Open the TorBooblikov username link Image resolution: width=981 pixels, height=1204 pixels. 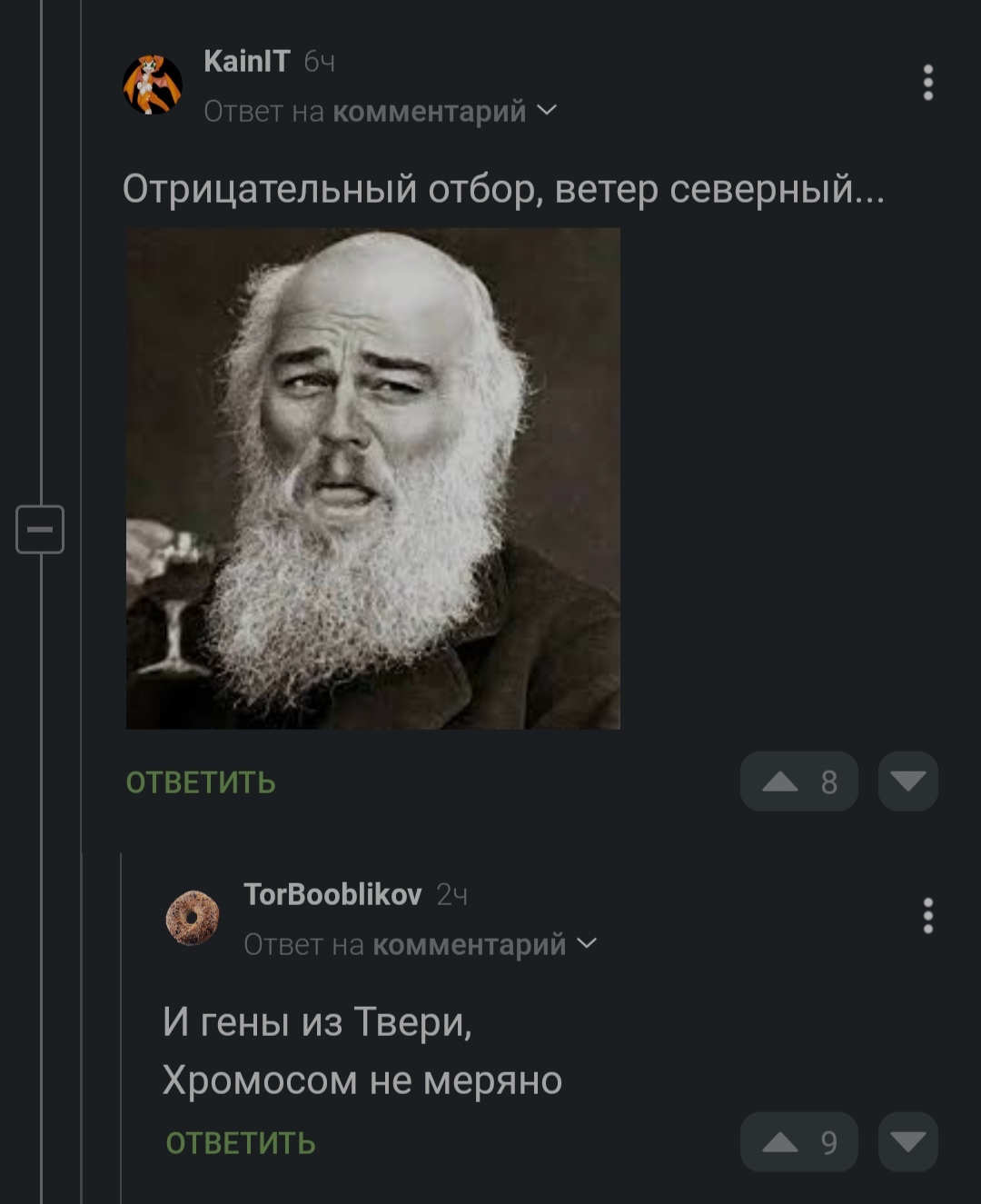(332, 894)
